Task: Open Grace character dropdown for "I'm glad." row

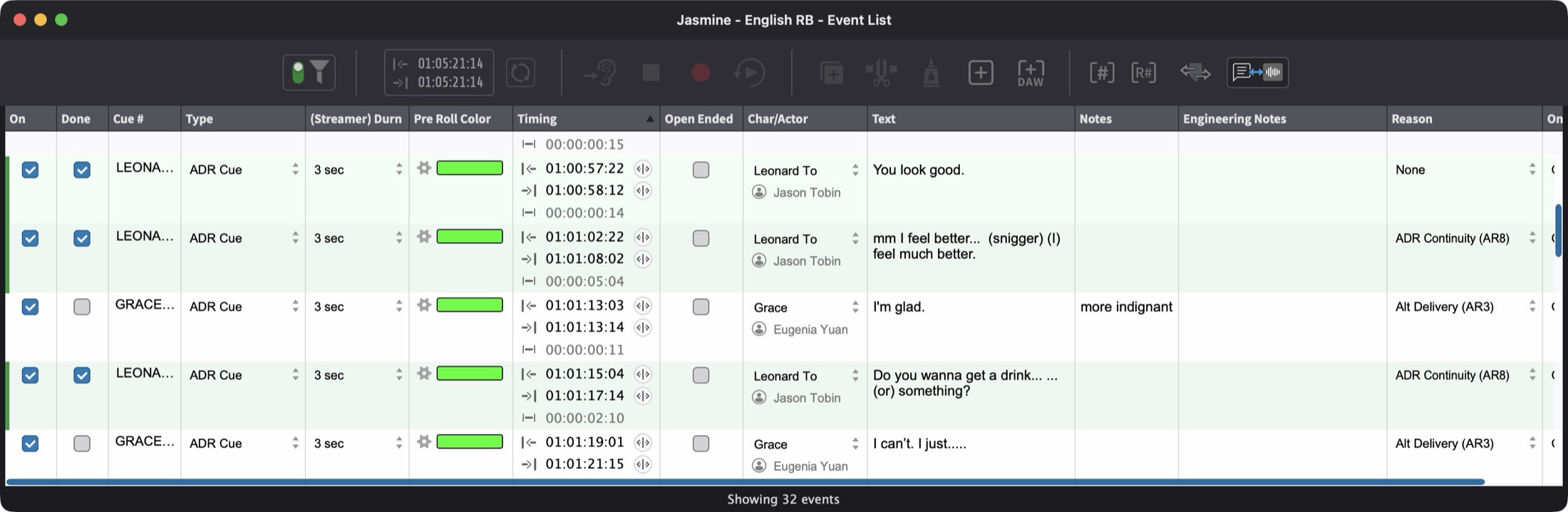Action: pos(805,307)
